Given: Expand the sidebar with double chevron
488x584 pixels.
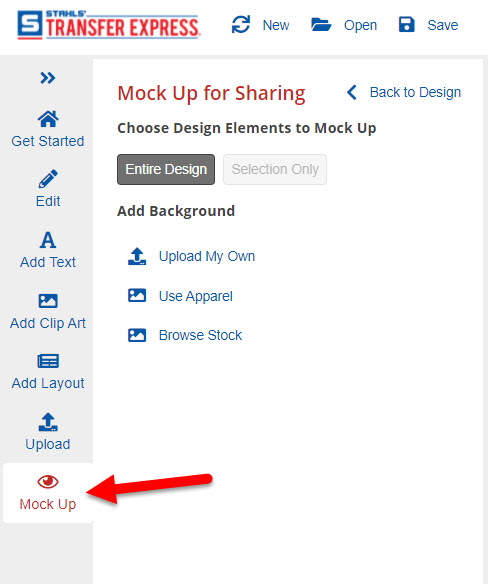Looking at the screenshot, I should pos(48,78).
